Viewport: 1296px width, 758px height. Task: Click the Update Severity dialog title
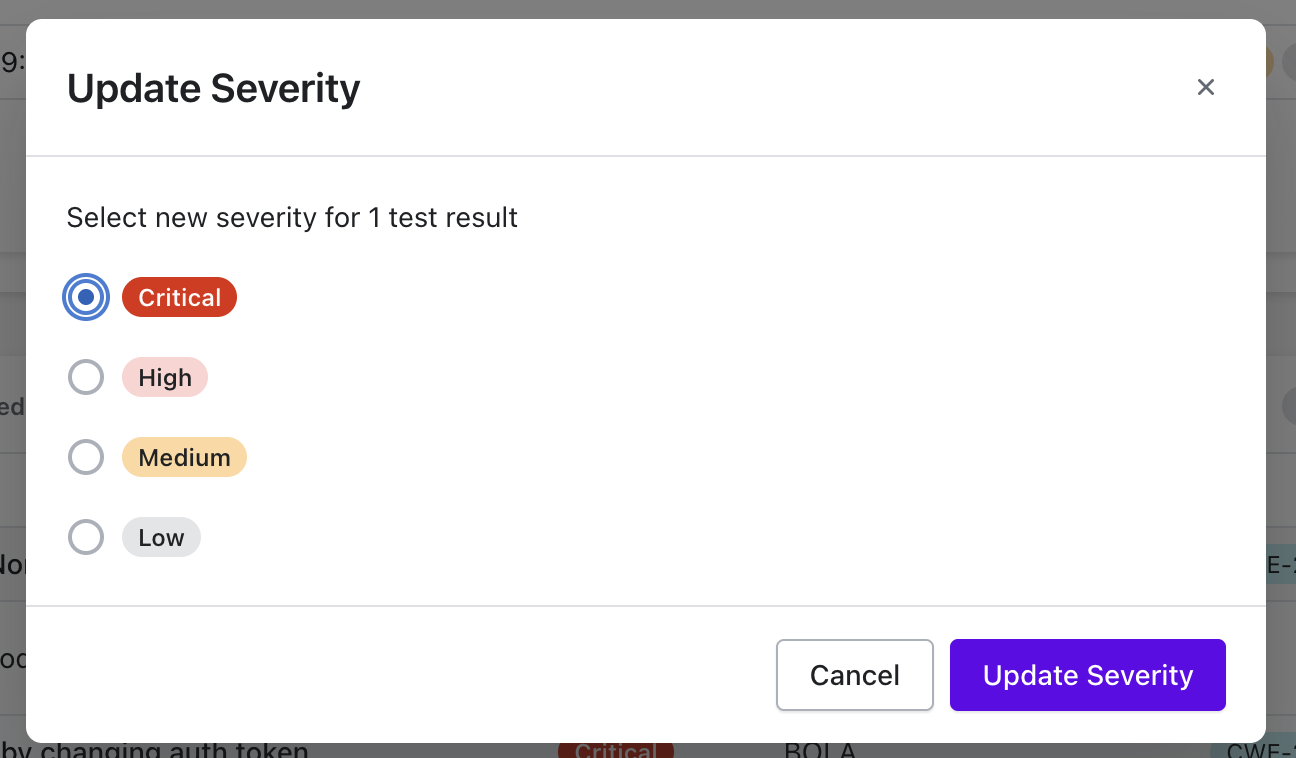pyautogui.click(x=213, y=88)
